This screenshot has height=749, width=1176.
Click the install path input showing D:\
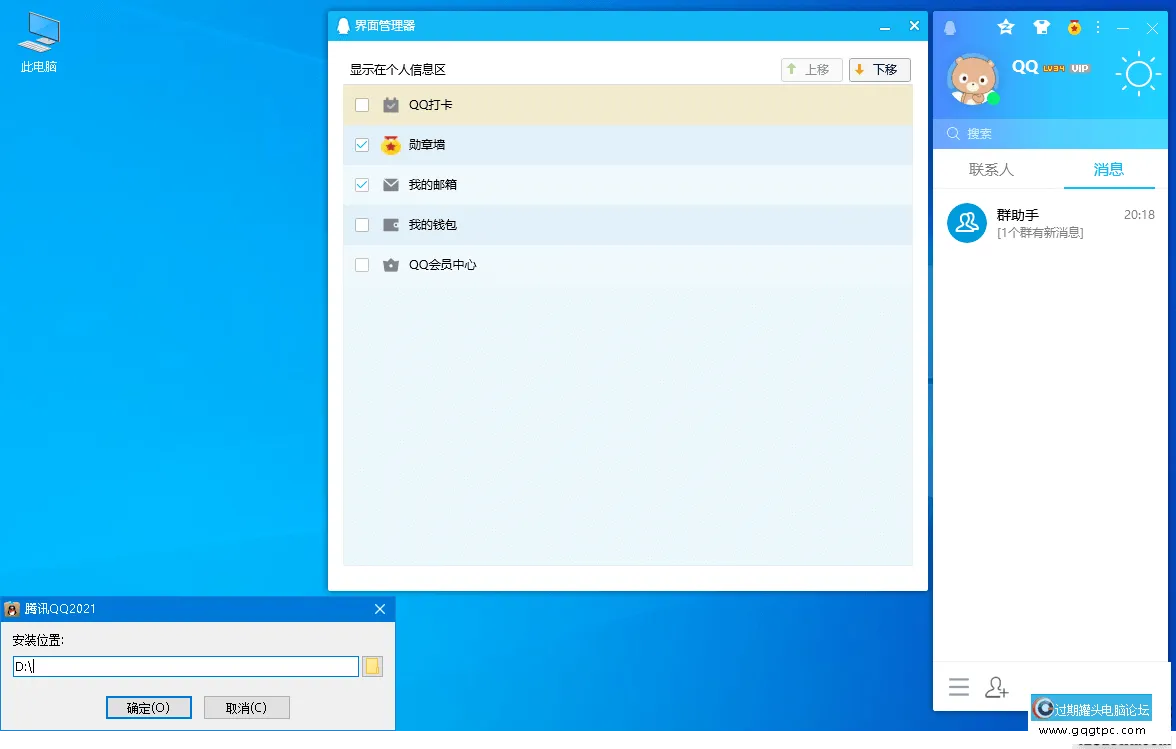(x=185, y=666)
